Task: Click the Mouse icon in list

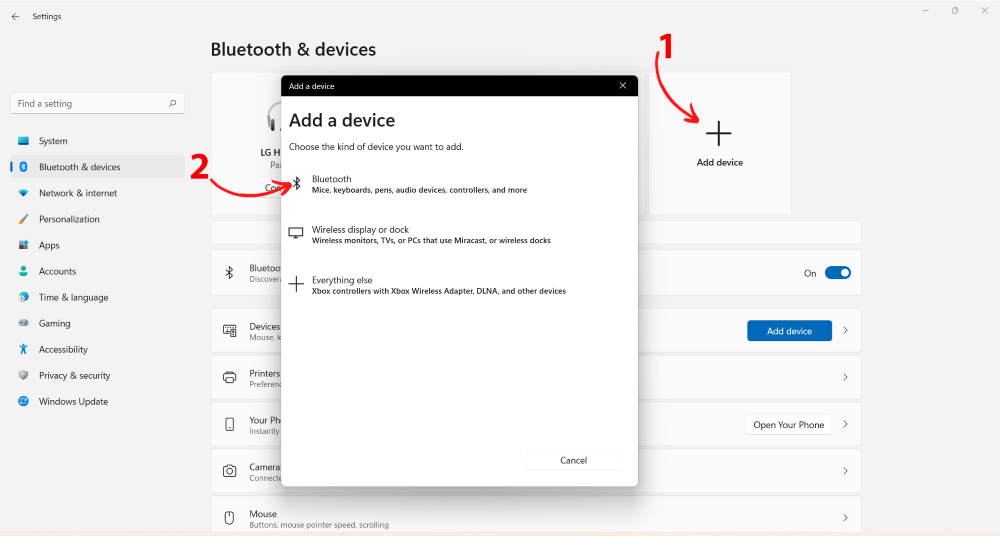Action: point(230,517)
